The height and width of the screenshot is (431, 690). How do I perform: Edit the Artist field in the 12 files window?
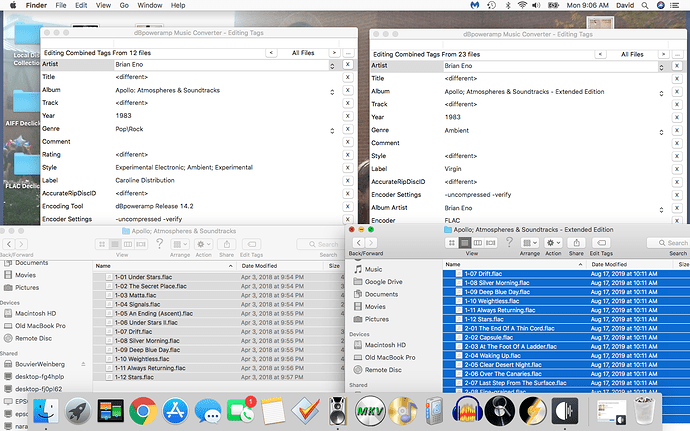(221, 65)
